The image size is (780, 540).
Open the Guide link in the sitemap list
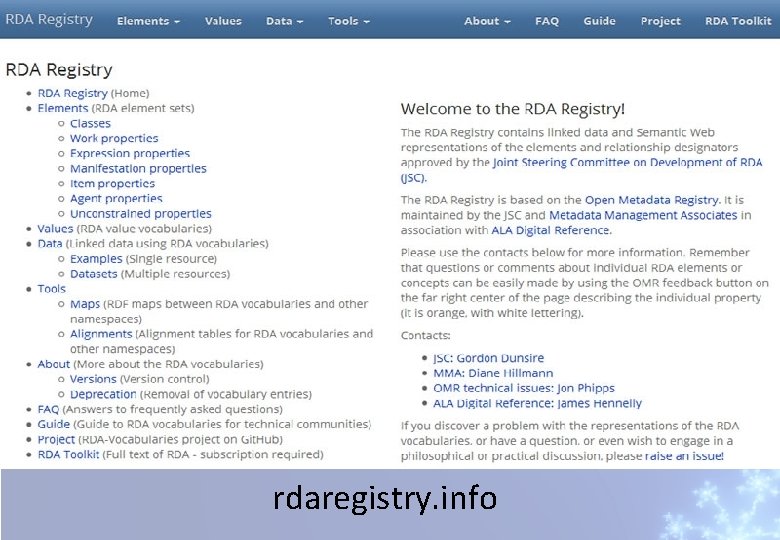[54, 424]
